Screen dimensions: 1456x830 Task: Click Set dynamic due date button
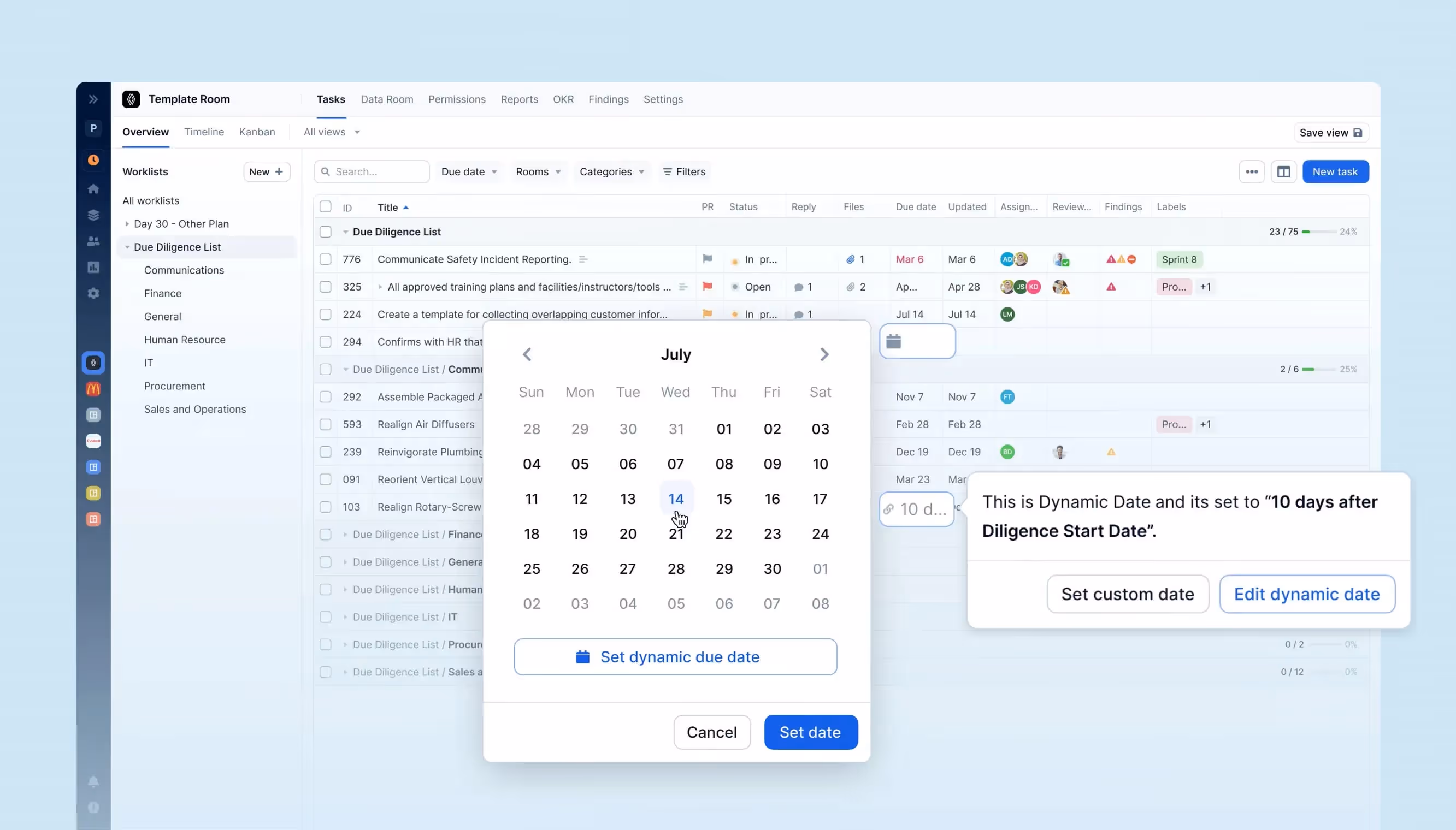(x=675, y=657)
